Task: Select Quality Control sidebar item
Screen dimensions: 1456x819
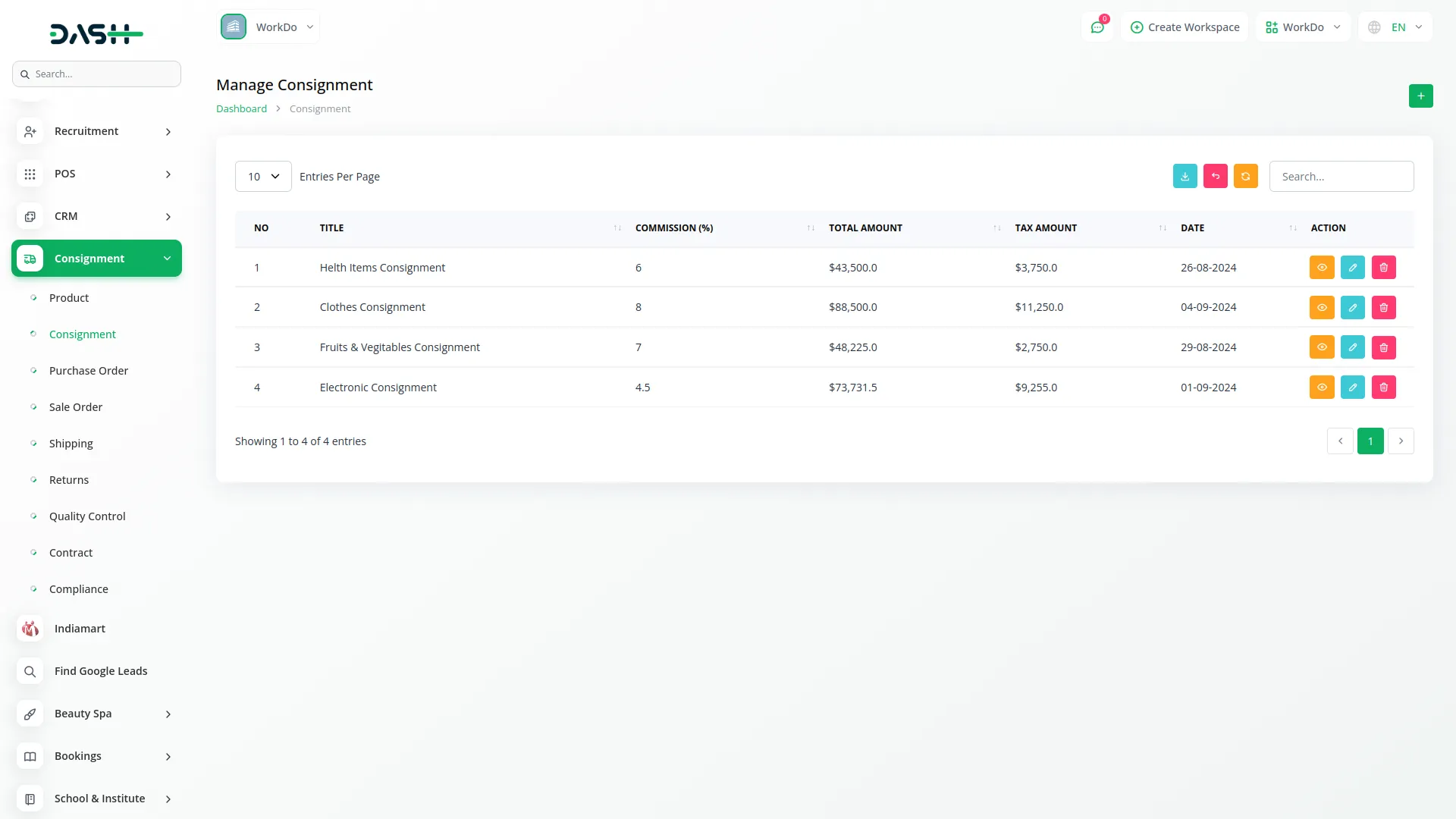Action: pyautogui.click(x=87, y=516)
